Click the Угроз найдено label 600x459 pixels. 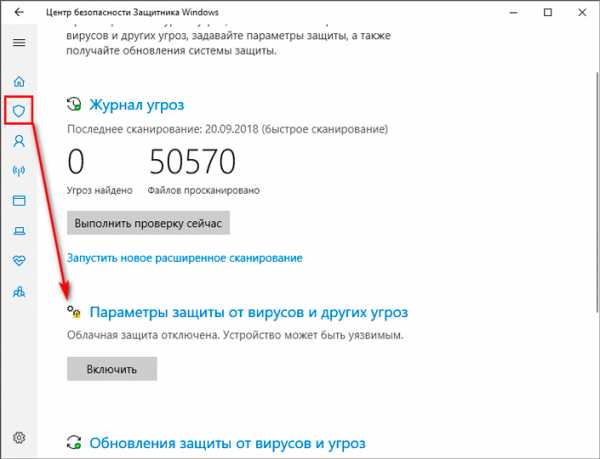coord(99,190)
